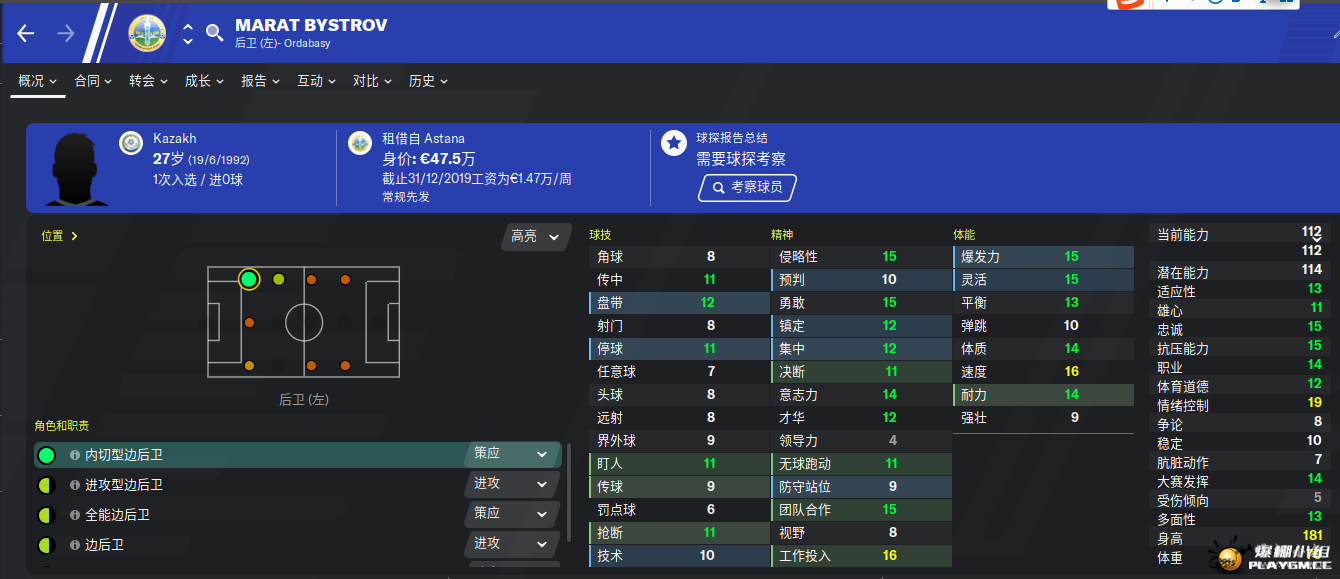
Task: Select the 进攻型边后卫 role indicator
Action: pos(46,485)
